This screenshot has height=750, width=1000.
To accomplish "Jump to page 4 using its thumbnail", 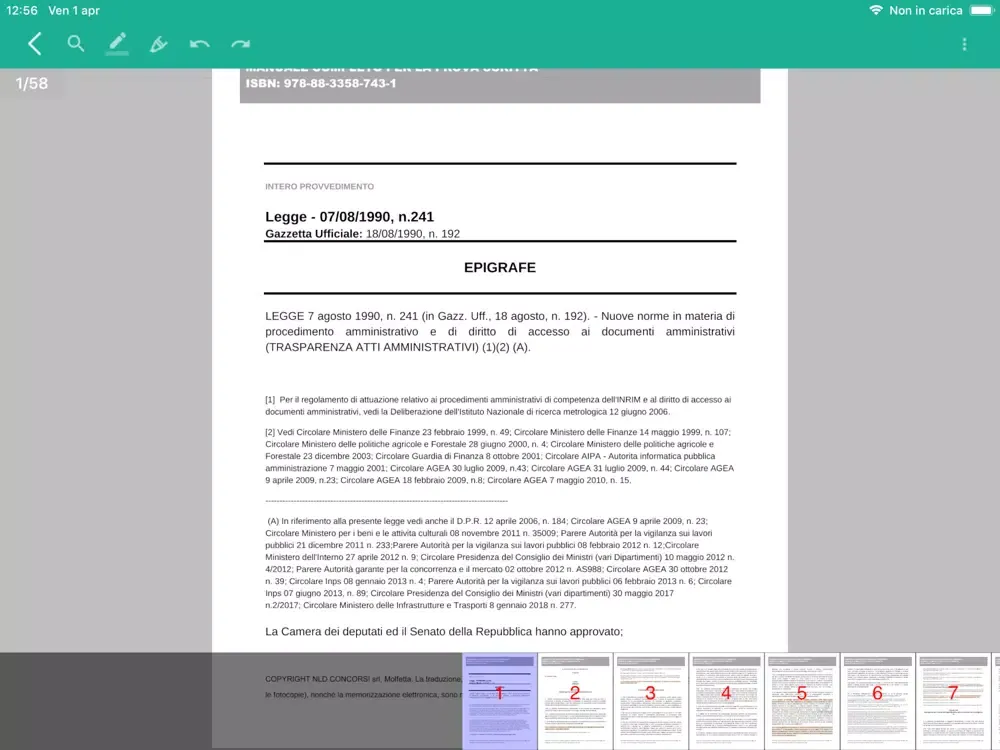I will [x=726, y=698].
